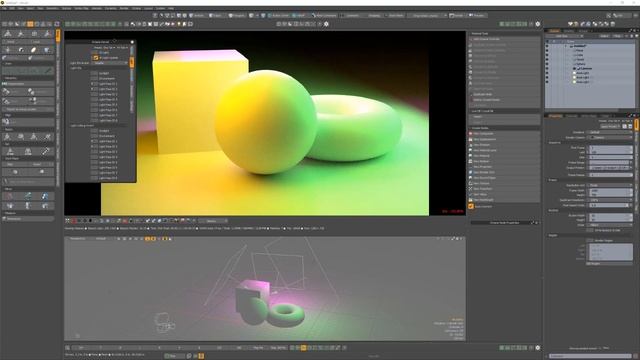
Task: Open the Resolution Unit dropdown
Action: coord(610,185)
